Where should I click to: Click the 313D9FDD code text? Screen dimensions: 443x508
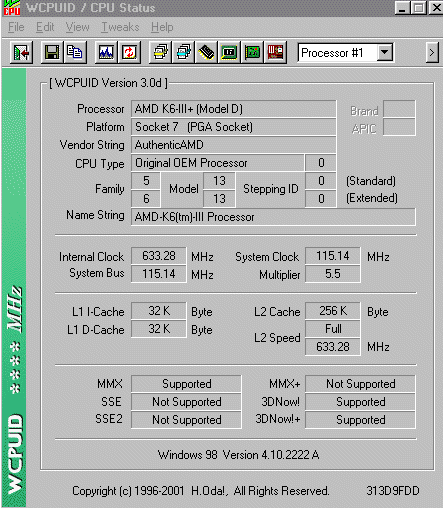(393, 491)
